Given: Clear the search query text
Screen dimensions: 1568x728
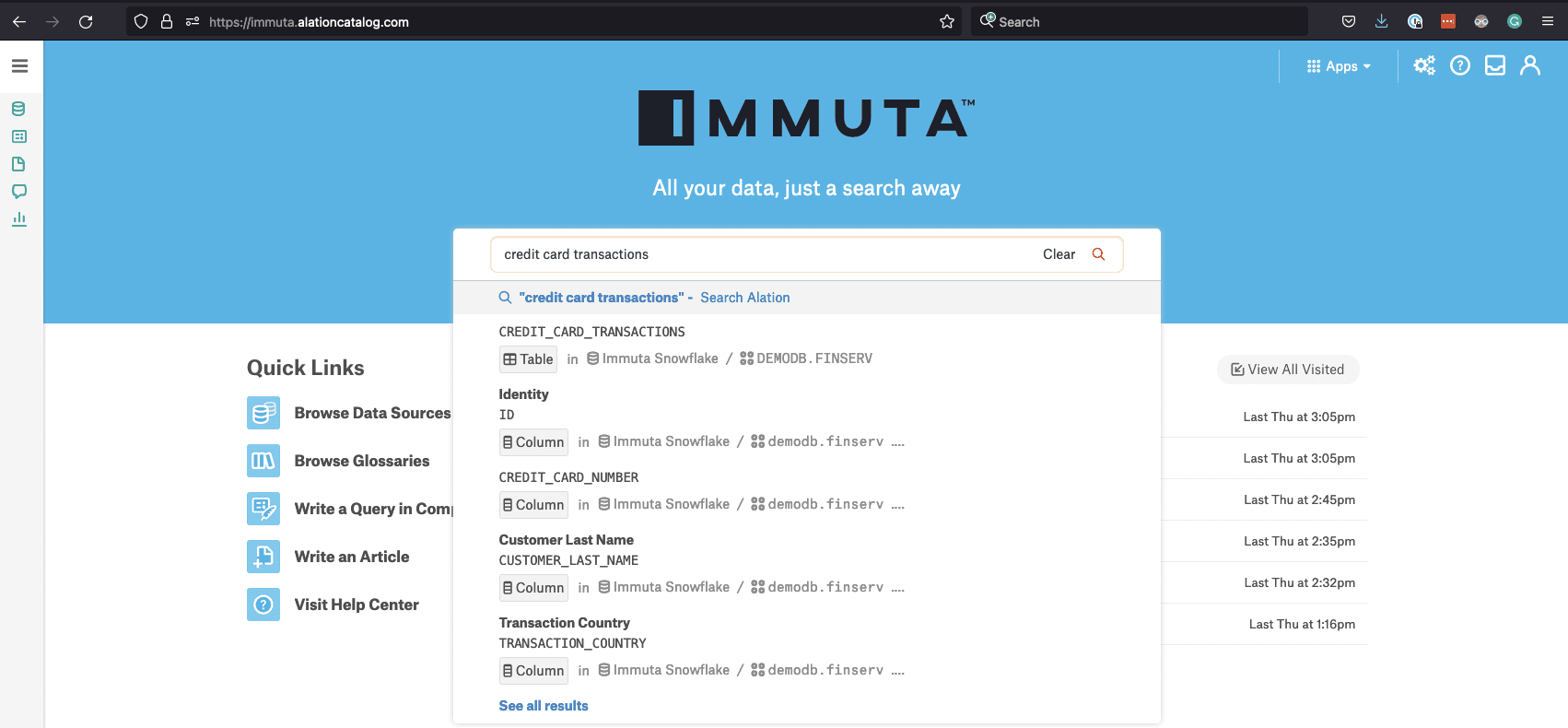Looking at the screenshot, I should (1059, 254).
